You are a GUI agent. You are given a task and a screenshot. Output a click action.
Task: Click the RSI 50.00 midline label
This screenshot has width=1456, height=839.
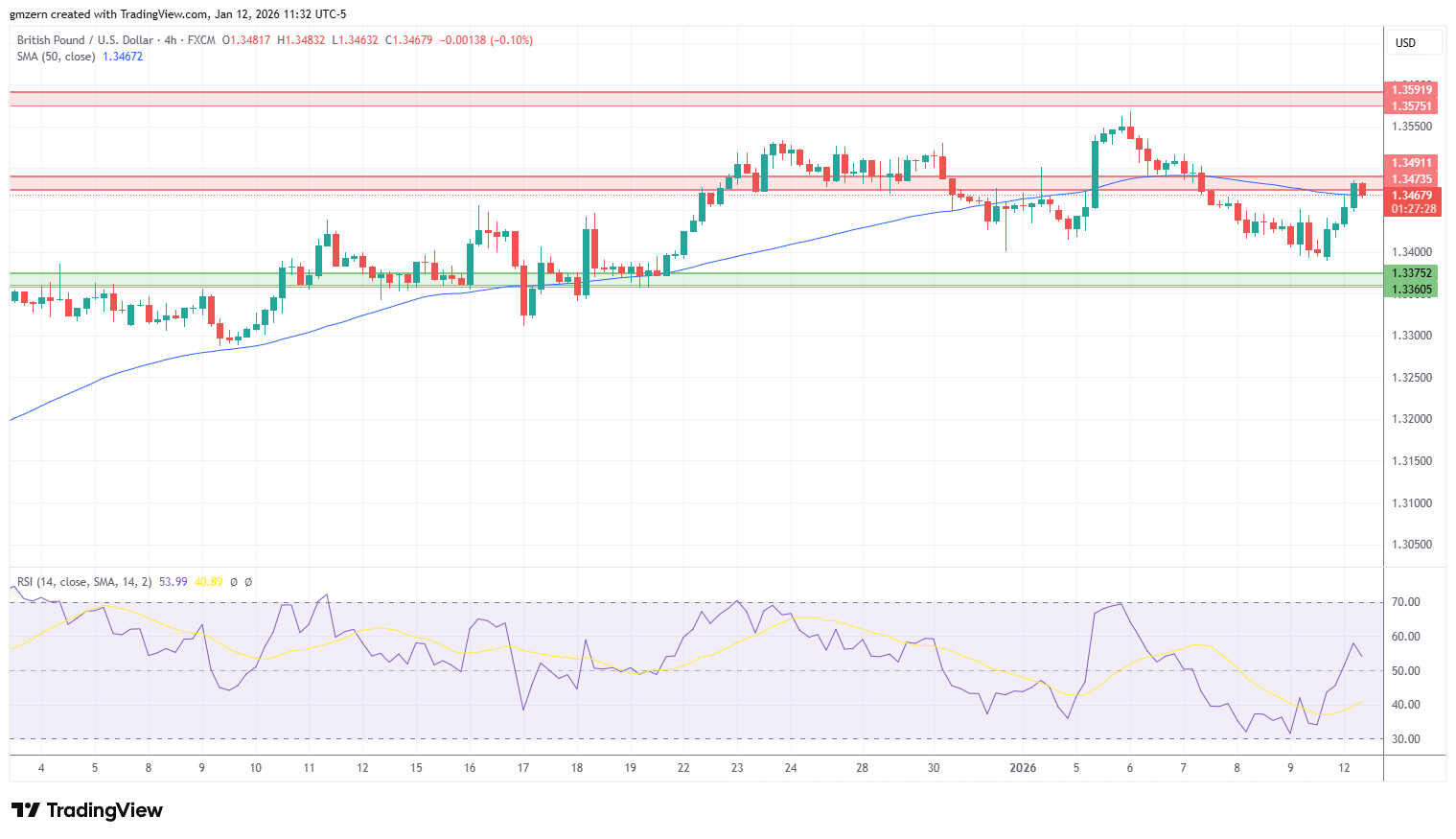point(1406,671)
